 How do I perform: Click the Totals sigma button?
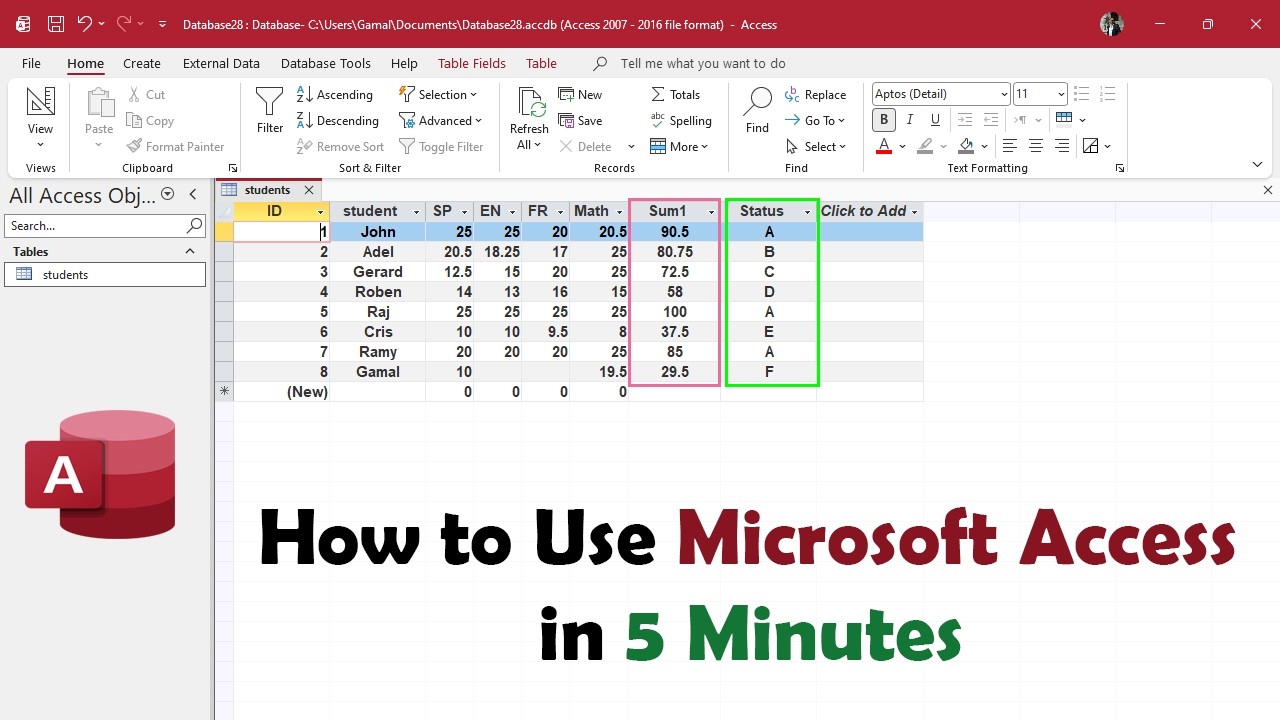click(x=675, y=94)
